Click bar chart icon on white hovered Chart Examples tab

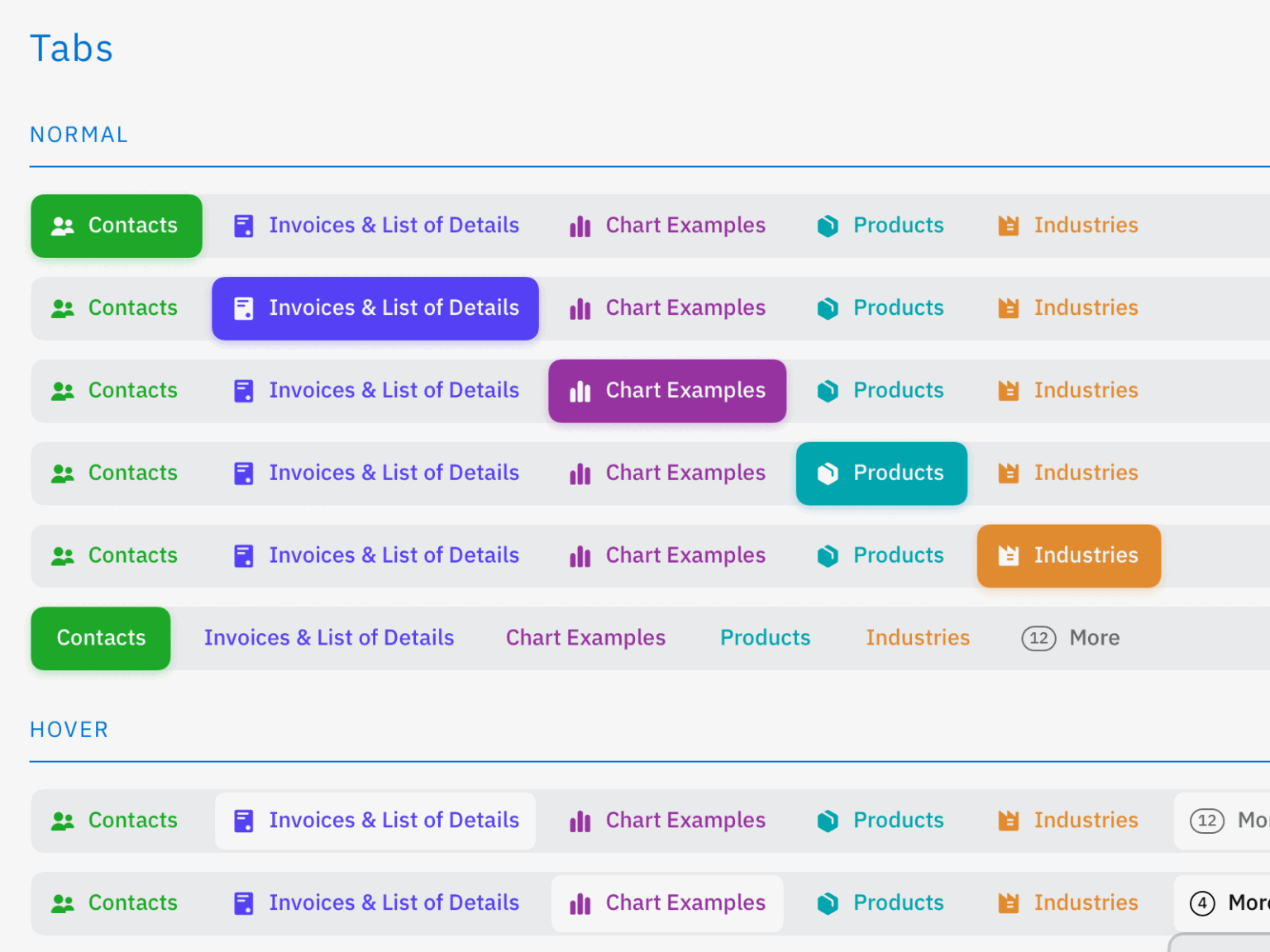coord(580,903)
